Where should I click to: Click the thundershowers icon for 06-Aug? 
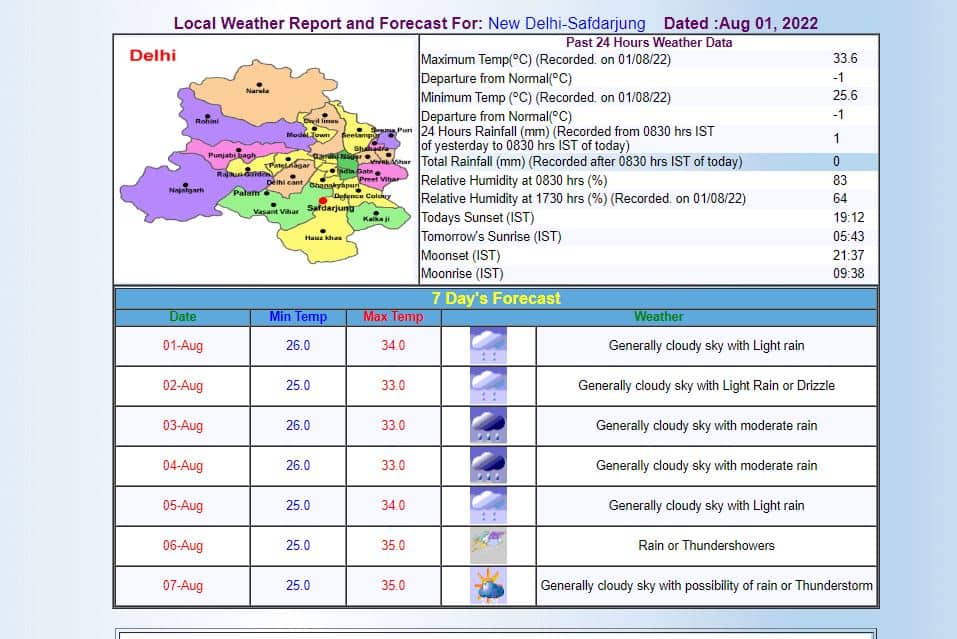pos(487,545)
